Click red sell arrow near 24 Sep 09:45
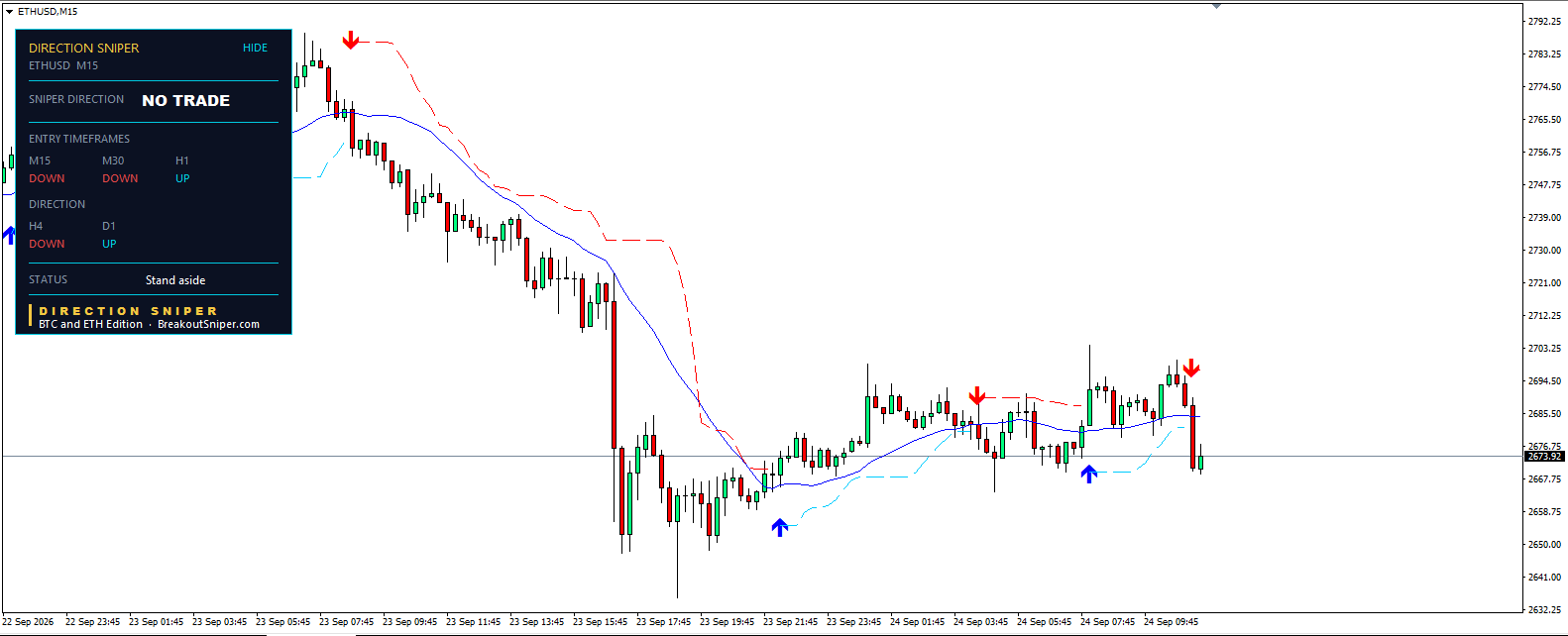The width and height of the screenshot is (1568, 636). [1191, 369]
